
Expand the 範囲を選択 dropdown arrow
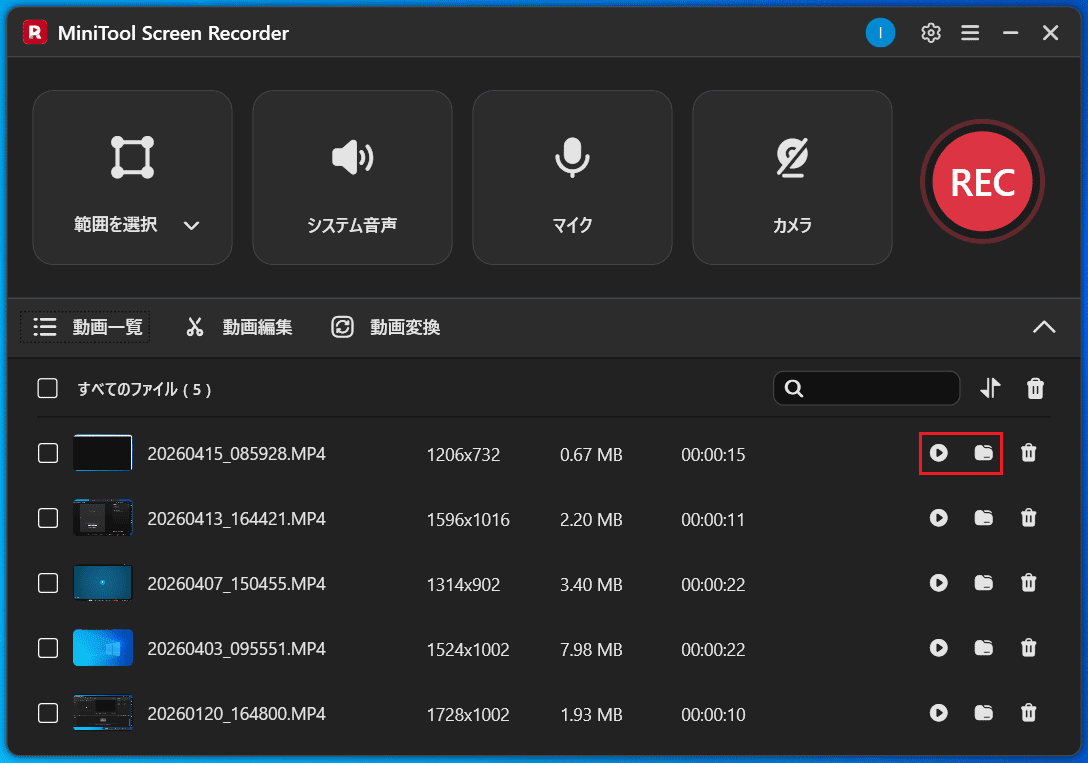click(192, 225)
